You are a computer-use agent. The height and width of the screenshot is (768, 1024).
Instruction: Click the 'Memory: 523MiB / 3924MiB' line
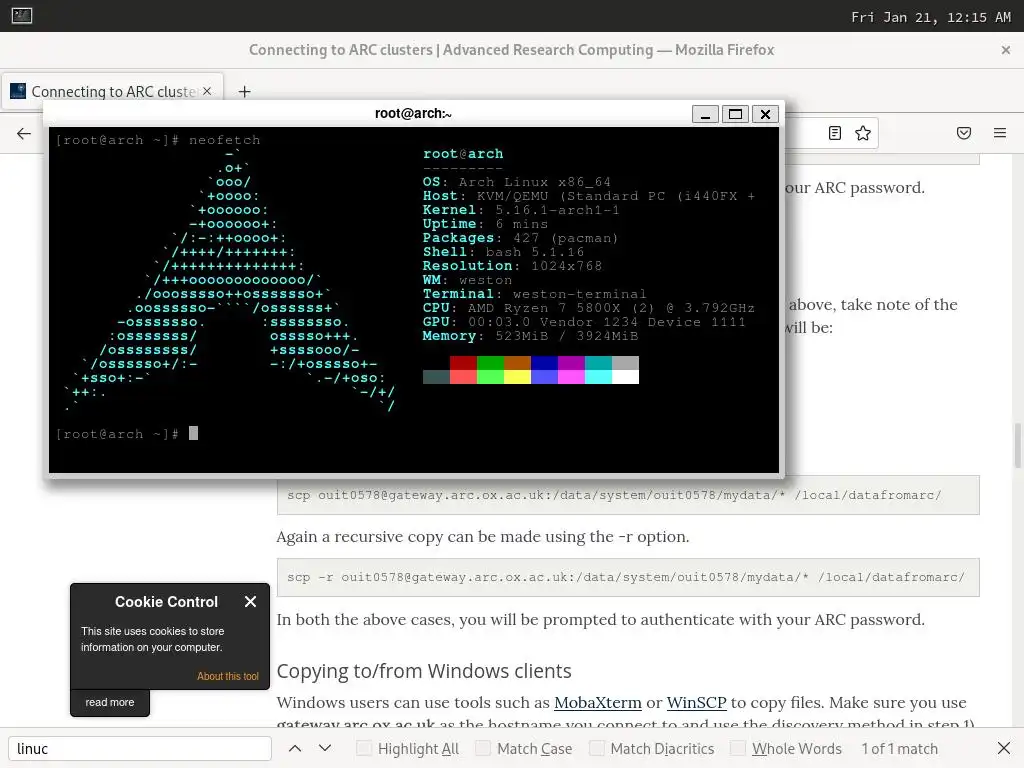coord(530,336)
